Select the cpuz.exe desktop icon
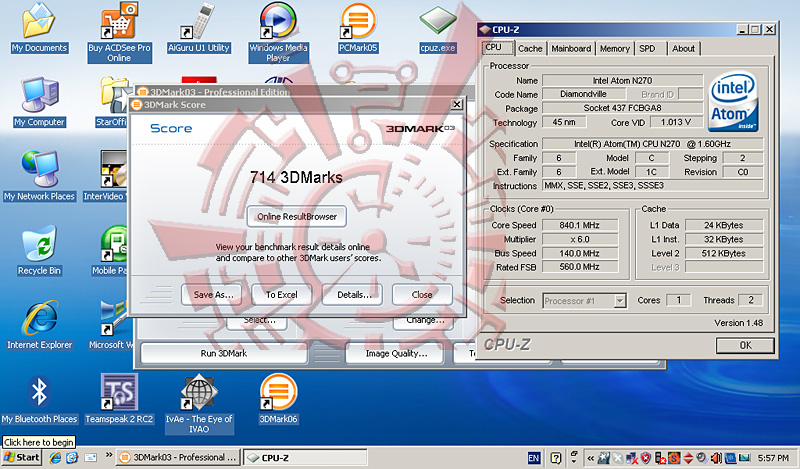Viewport: 800px width, 469px height. tap(437, 28)
